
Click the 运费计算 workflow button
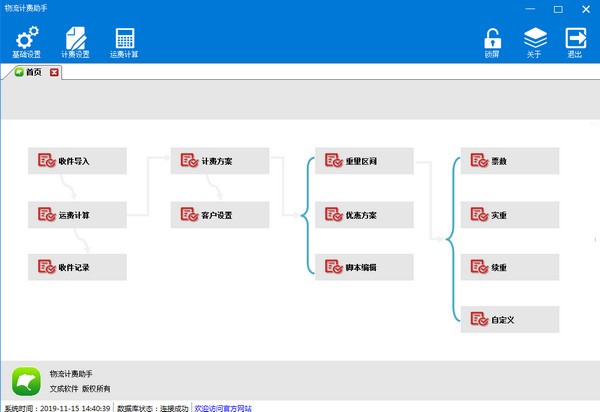(x=78, y=214)
